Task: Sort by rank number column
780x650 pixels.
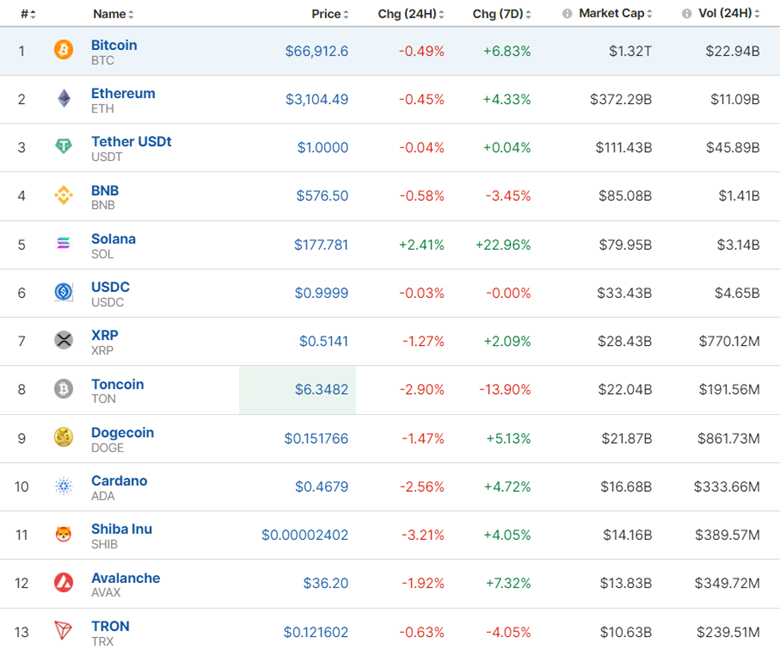Action: pos(28,14)
